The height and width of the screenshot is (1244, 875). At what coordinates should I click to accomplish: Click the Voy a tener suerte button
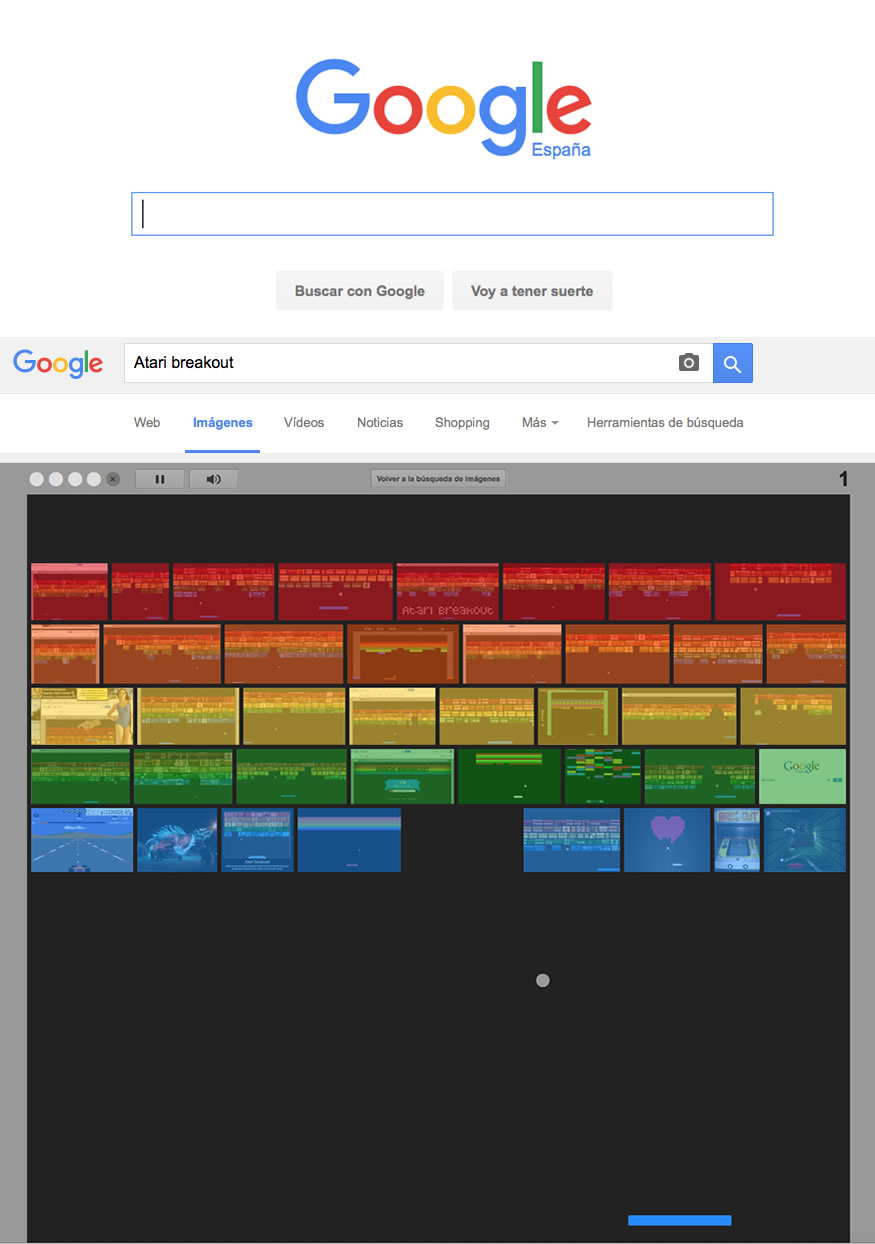532,291
